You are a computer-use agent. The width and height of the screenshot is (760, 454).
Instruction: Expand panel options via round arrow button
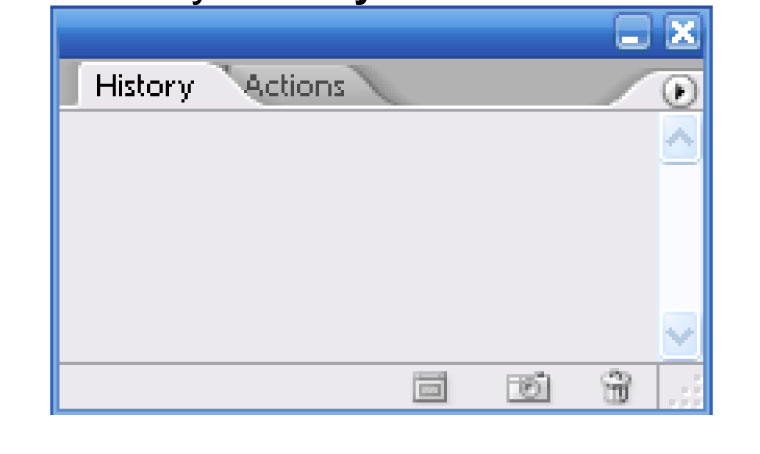(x=679, y=91)
